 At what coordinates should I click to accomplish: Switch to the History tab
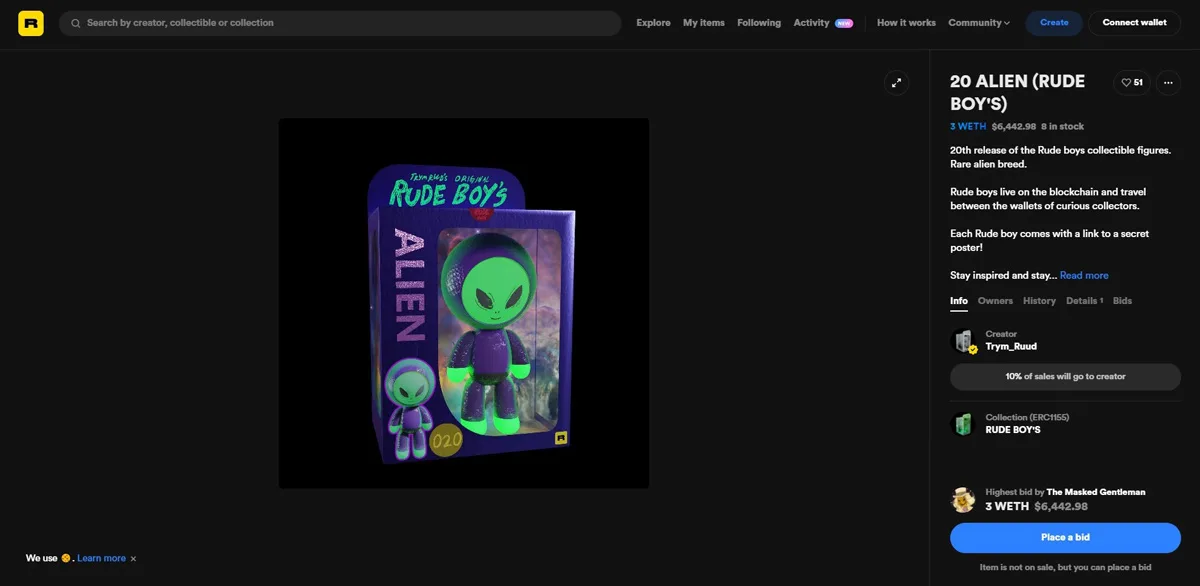click(x=1039, y=301)
